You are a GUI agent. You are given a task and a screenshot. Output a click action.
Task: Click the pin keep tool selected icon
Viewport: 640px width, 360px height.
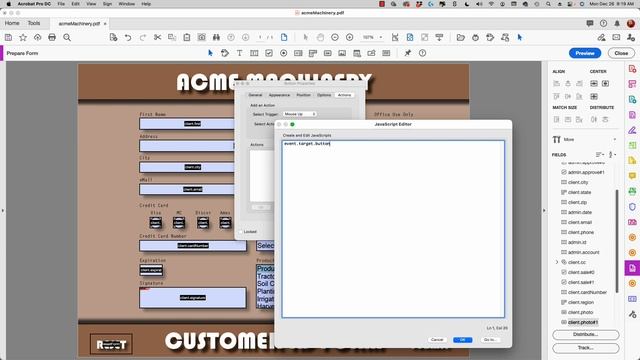(x=408, y=53)
